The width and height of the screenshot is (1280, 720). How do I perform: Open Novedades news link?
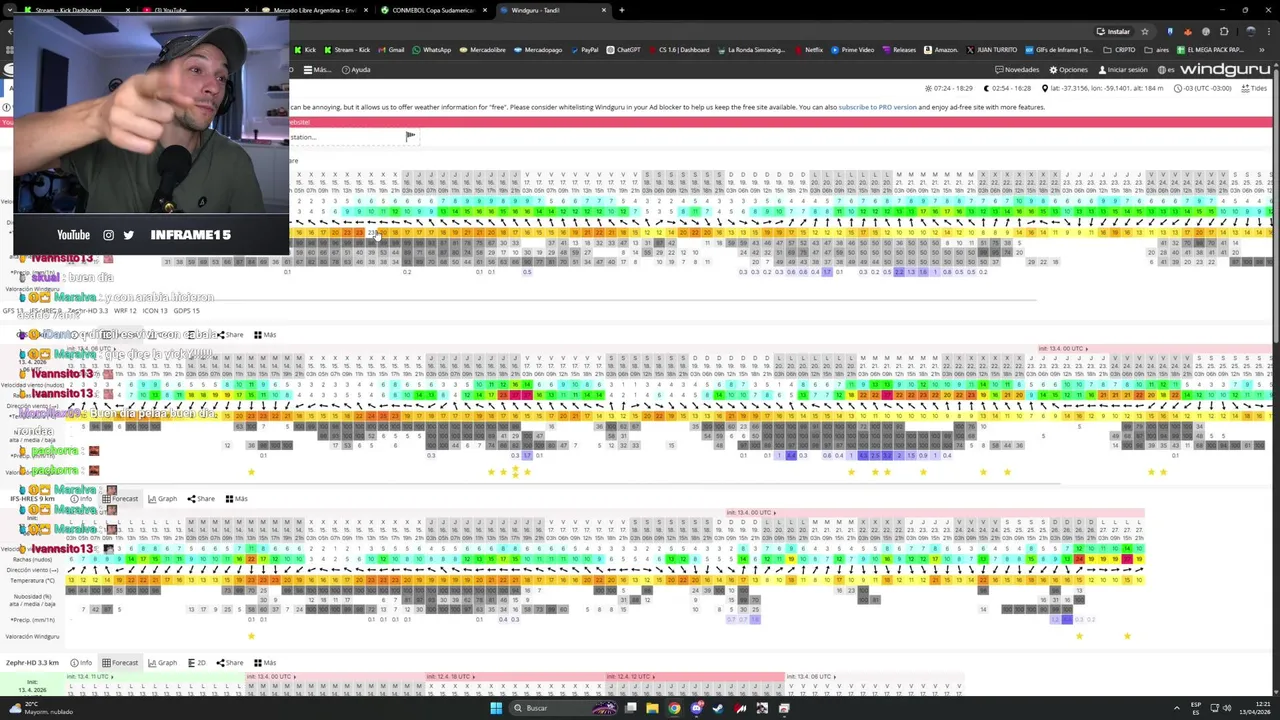tap(1017, 70)
